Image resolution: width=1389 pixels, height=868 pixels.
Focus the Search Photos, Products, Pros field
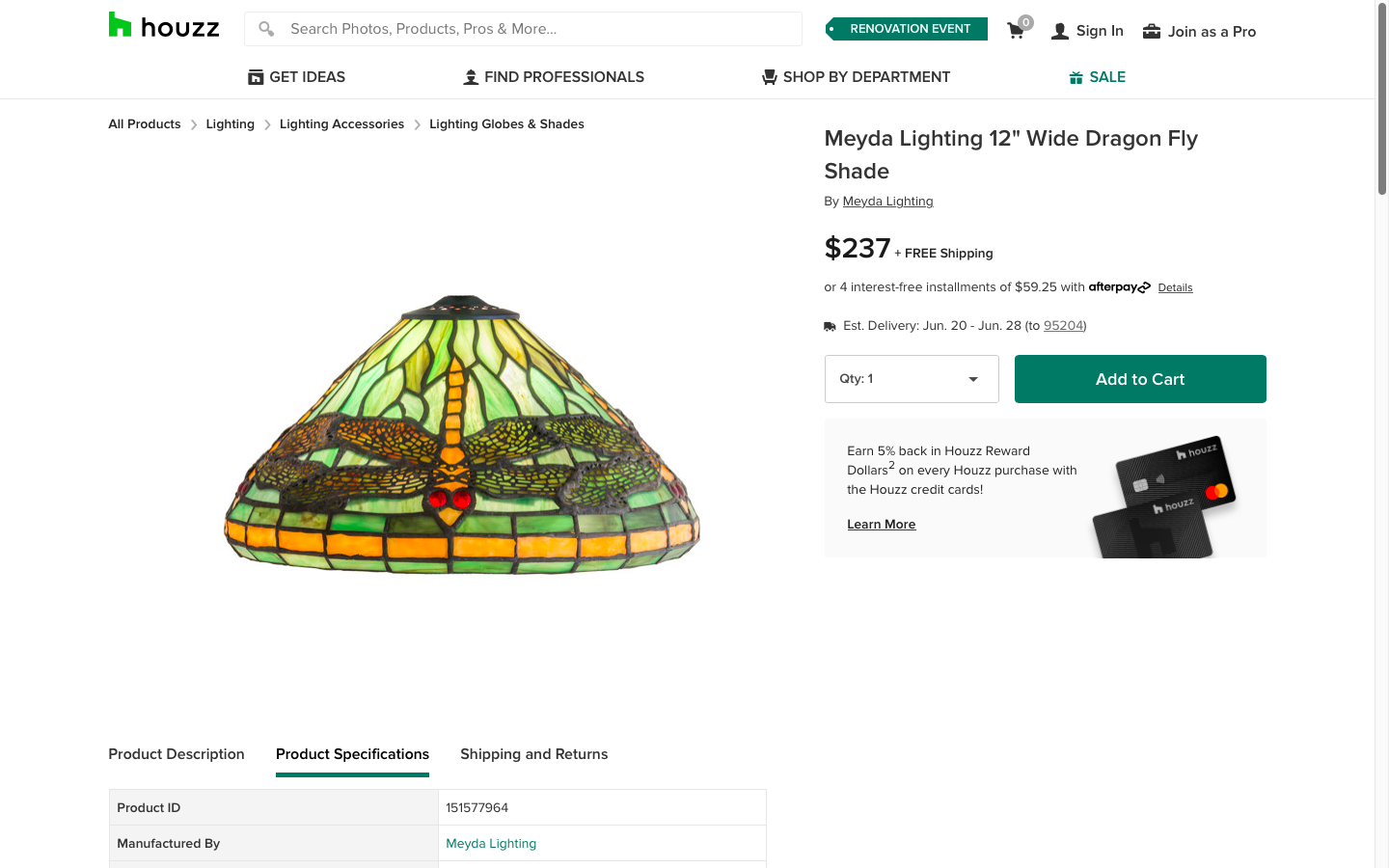tap(540, 29)
